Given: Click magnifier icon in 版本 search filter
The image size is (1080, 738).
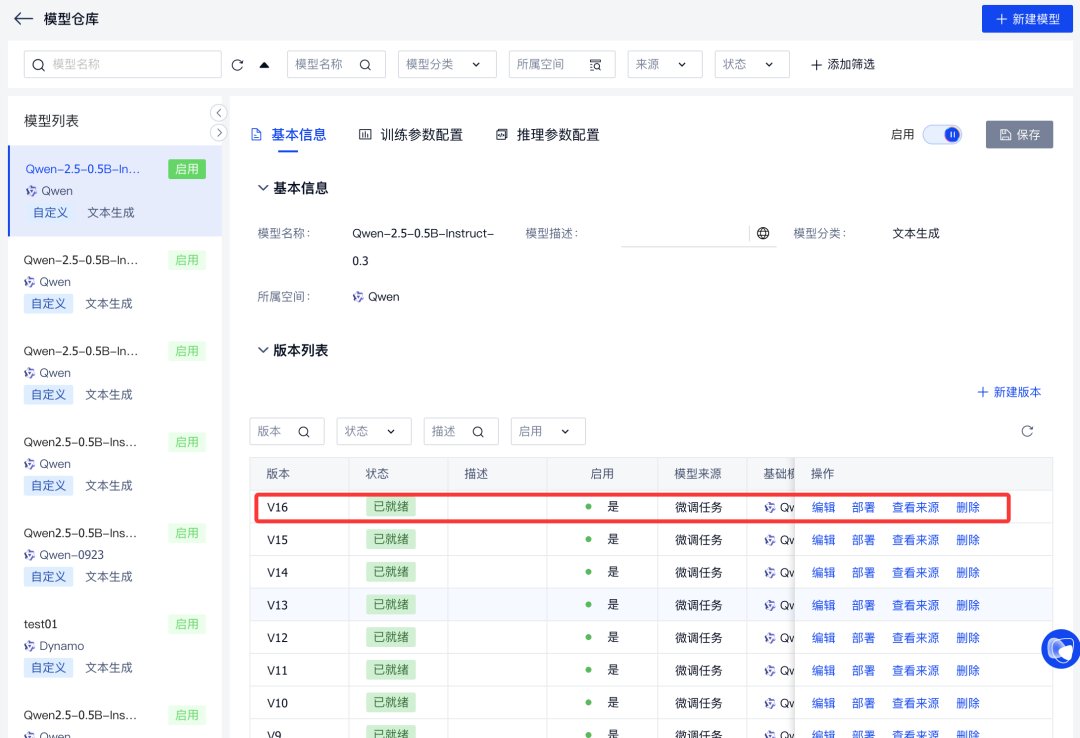Looking at the screenshot, I should [x=304, y=431].
